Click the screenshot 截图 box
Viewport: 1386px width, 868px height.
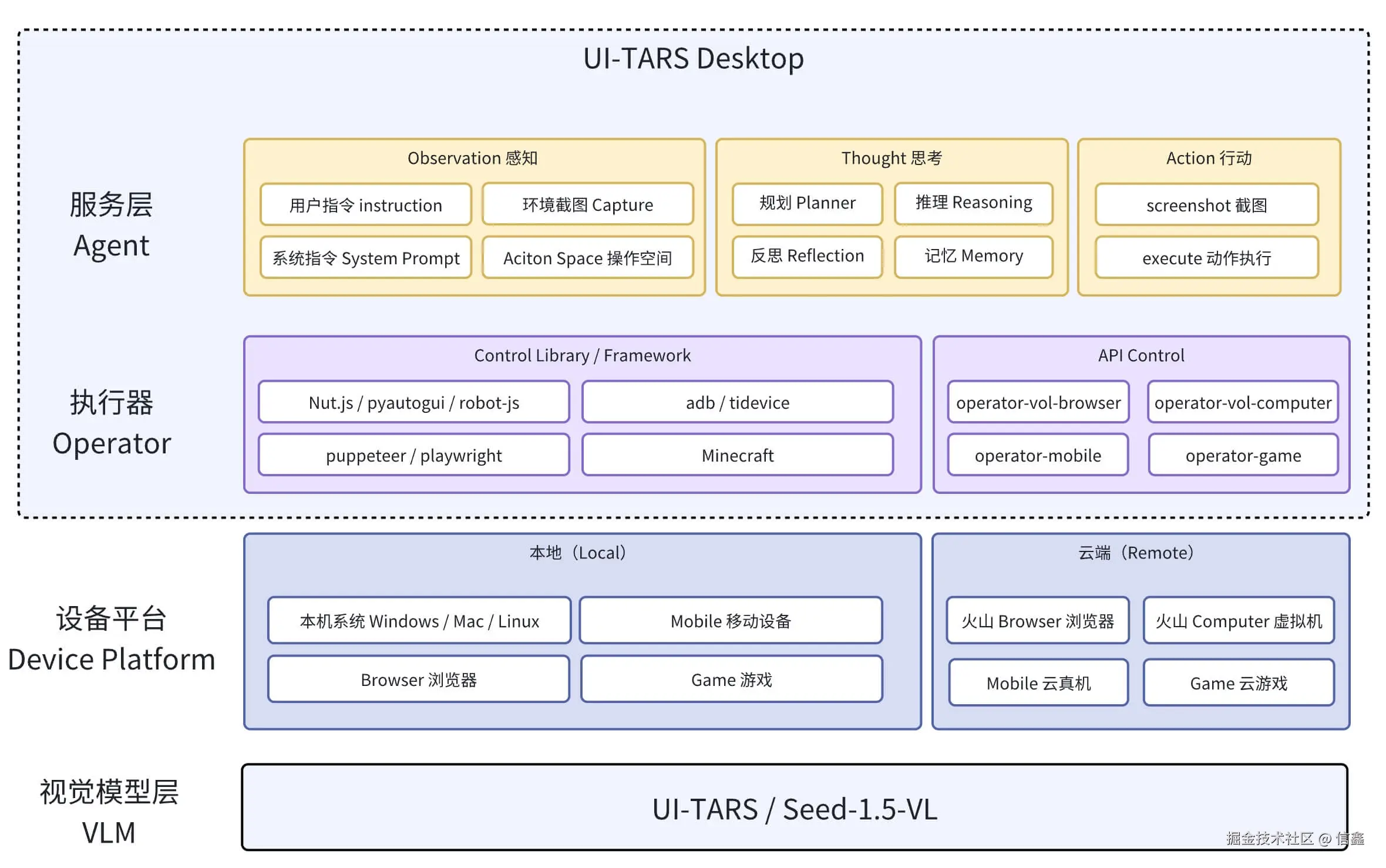[x=1206, y=205]
